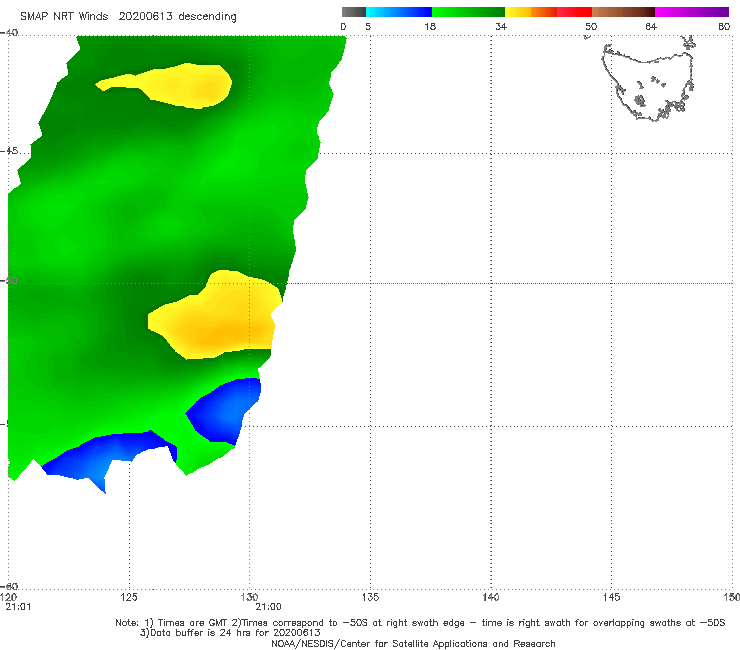740x650 pixels.
Task: Click the magenta-purple segment of the color bar
Action: [x=692, y=12]
